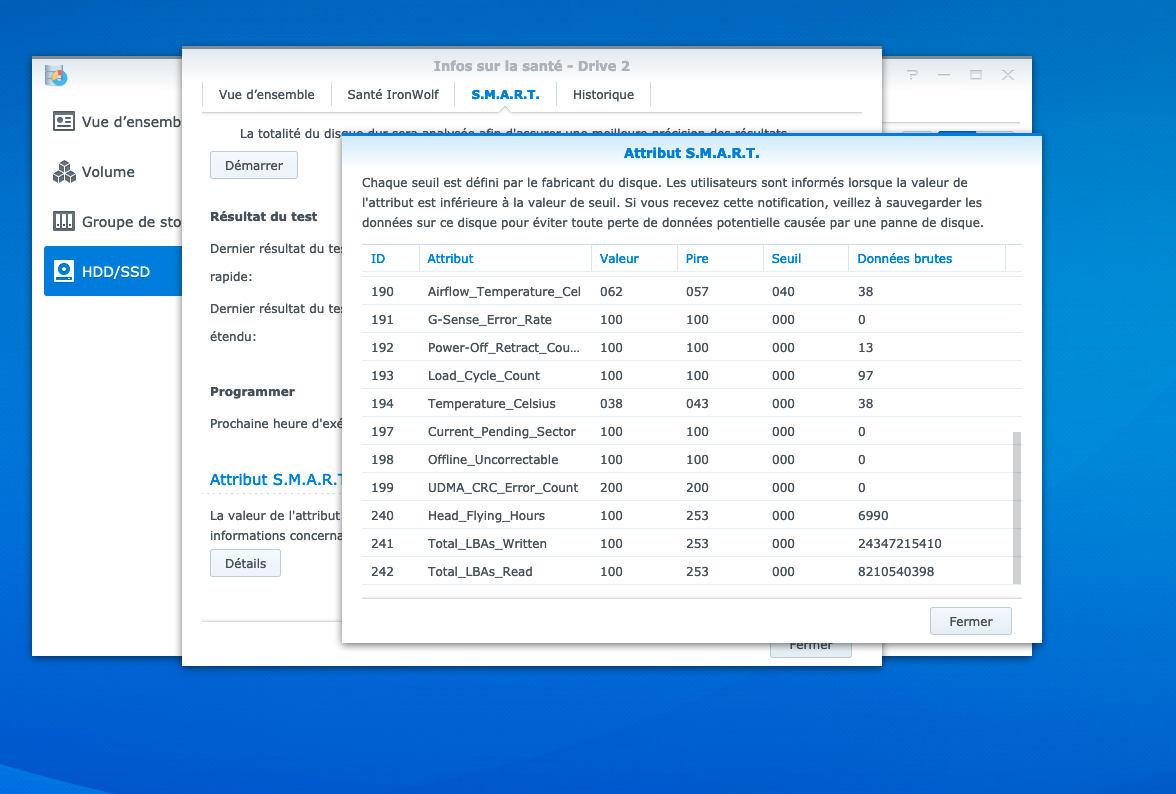Minimize the Storage Manager window
The width and height of the screenshot is (1176, 794).
tap(944, 74)
